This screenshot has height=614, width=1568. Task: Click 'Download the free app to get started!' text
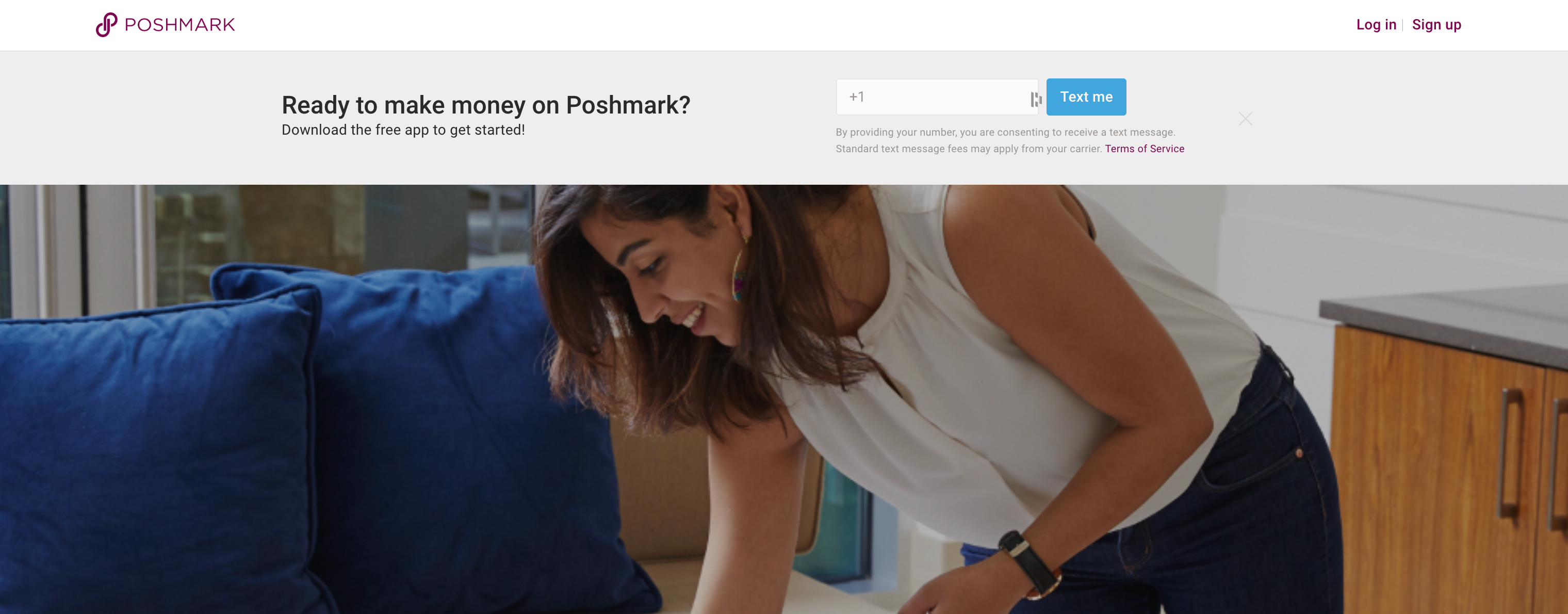click(403, 130)
